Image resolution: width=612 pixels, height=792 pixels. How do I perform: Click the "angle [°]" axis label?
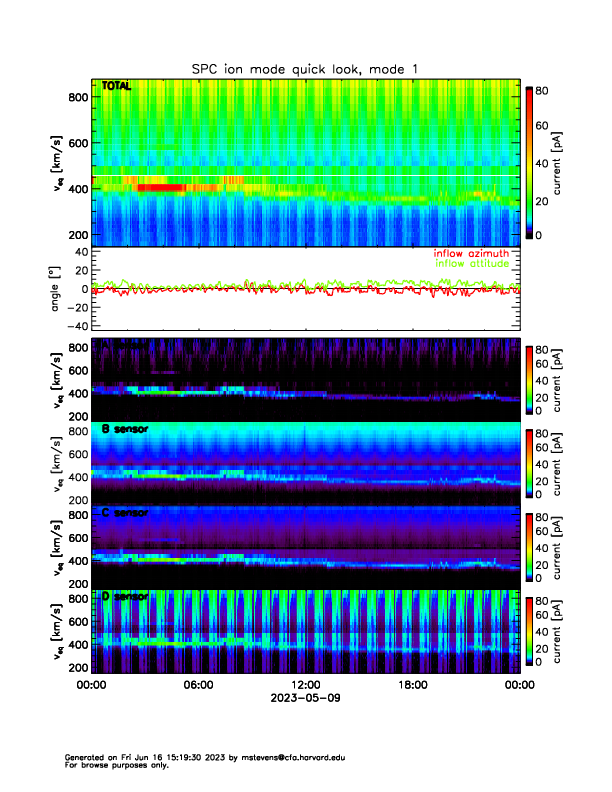click(x=57, y=288)
